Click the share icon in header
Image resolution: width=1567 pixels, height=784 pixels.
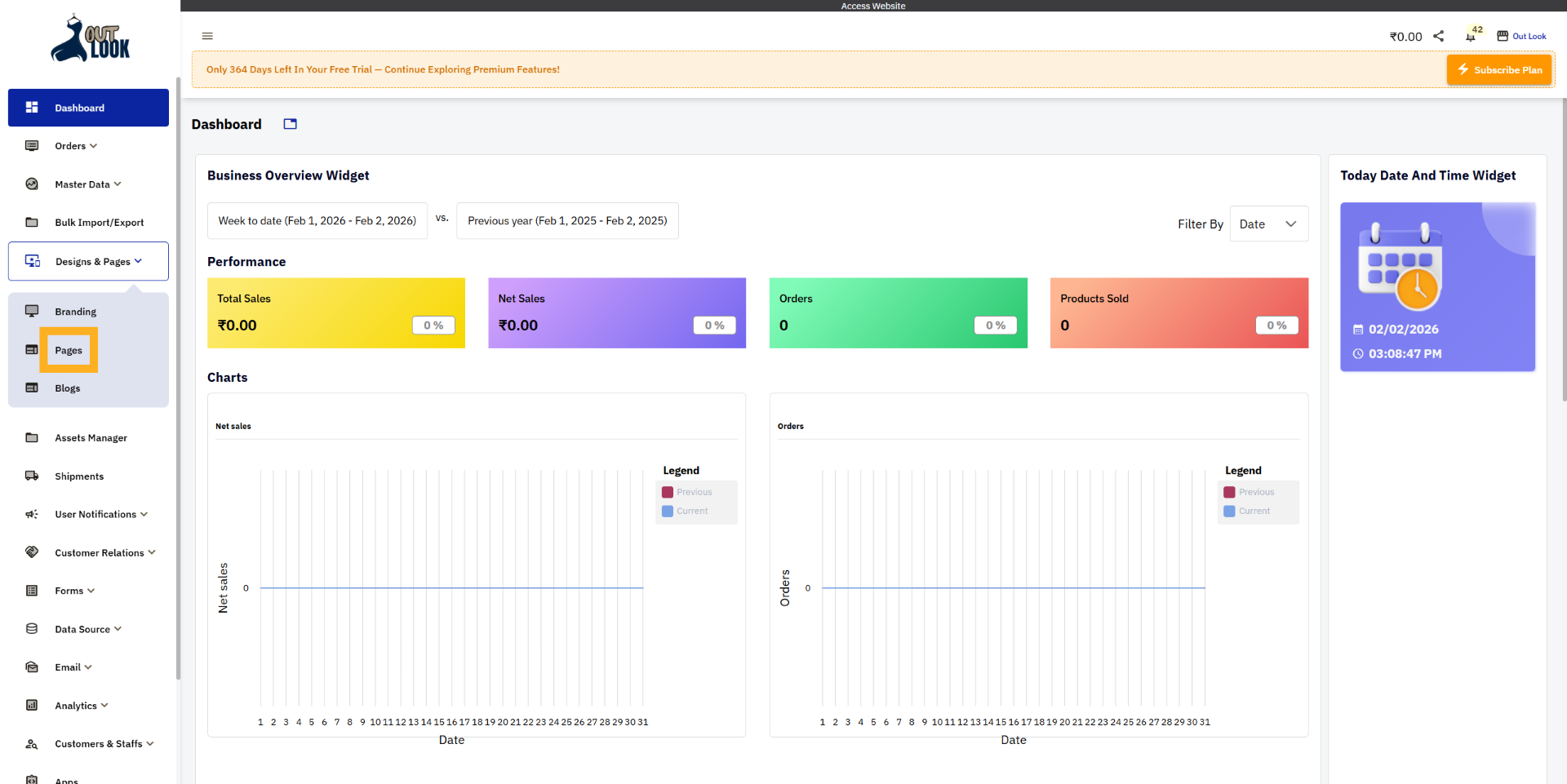point(1439,36)
